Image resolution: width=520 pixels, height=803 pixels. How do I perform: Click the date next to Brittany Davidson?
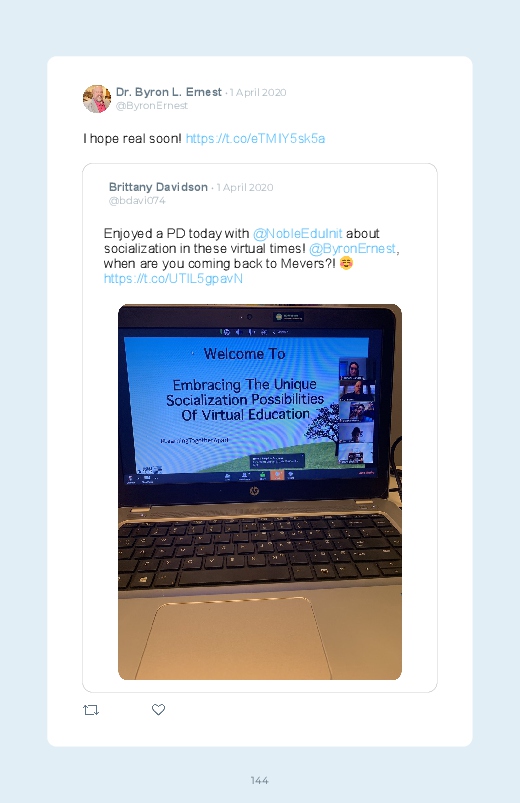pyautogui.click(x=244, y=187)
